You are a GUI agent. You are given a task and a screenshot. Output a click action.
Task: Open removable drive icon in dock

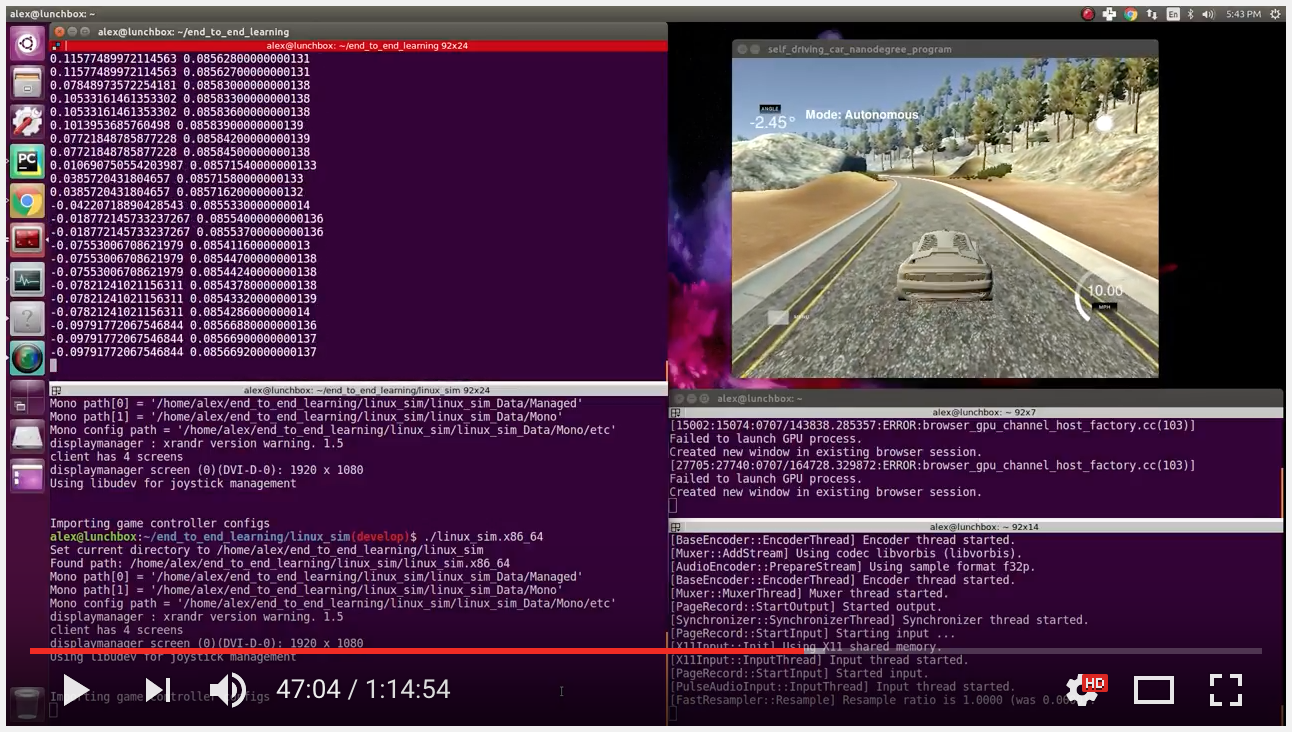[x=27, y=437]
